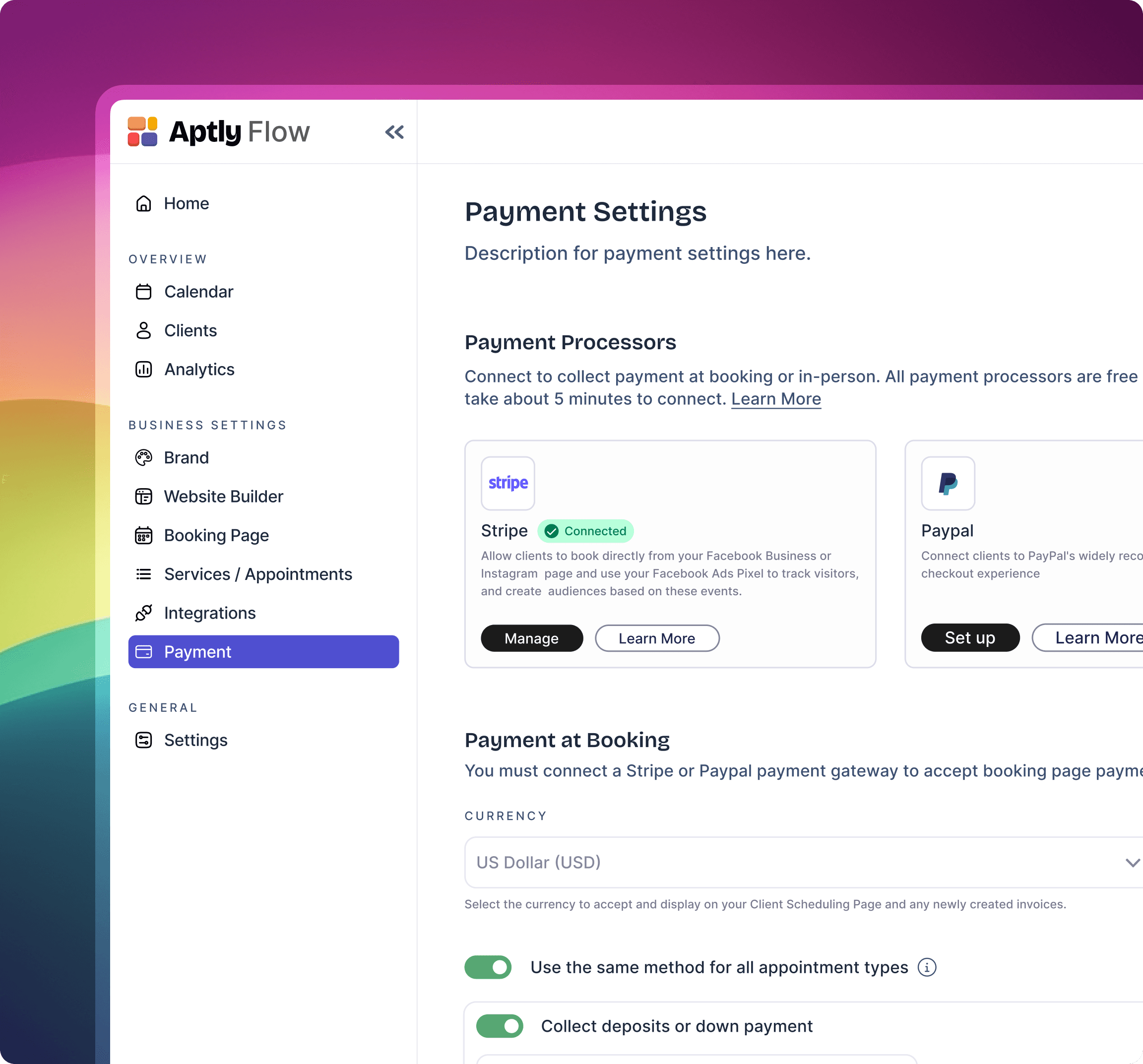
Task: Go to Booking Page settings
Action: point(263,535)
